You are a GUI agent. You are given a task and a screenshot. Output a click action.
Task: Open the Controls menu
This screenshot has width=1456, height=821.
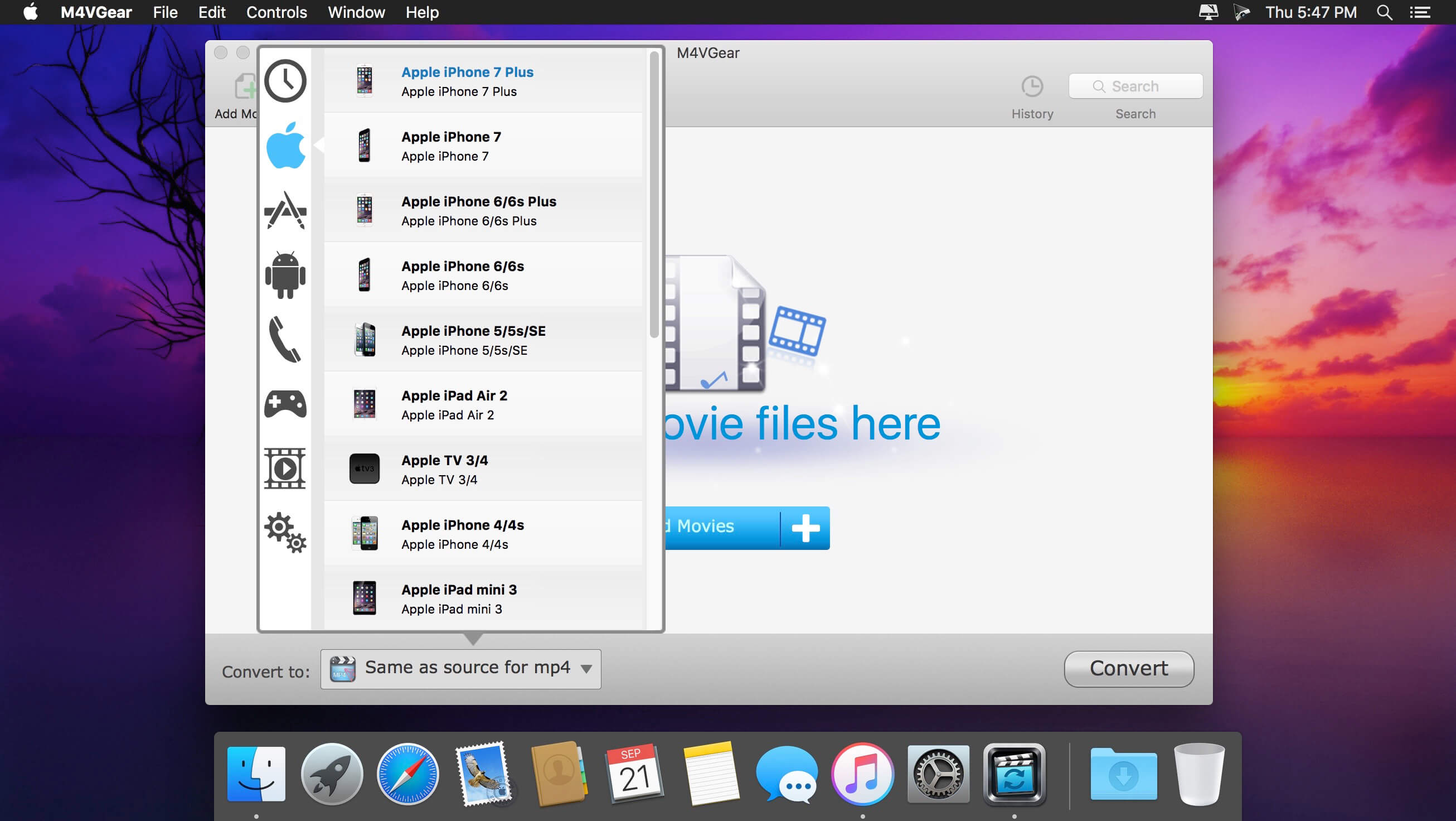point(276,12)
